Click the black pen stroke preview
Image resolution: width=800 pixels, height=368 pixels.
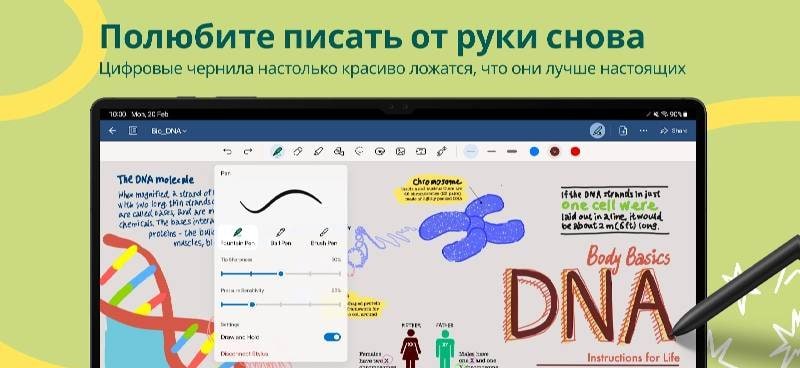pyautogui.click(x=280, y=201)
